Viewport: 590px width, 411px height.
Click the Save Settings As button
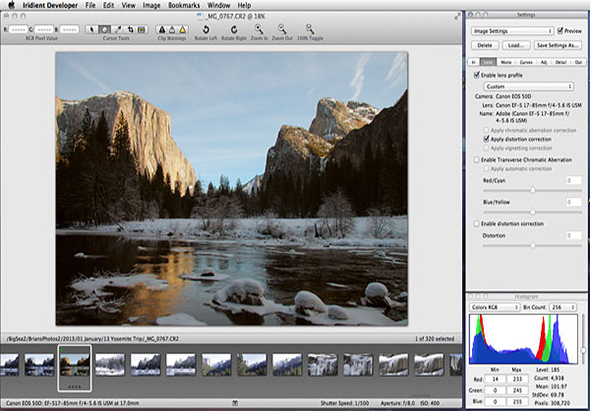(558, 46)
